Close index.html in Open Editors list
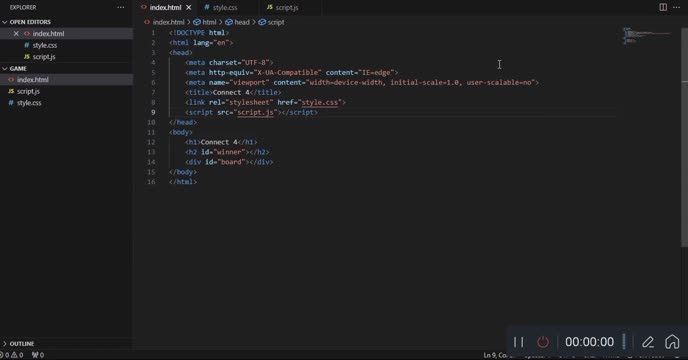This screenshot has width=688, height=360. pos(16,33)
